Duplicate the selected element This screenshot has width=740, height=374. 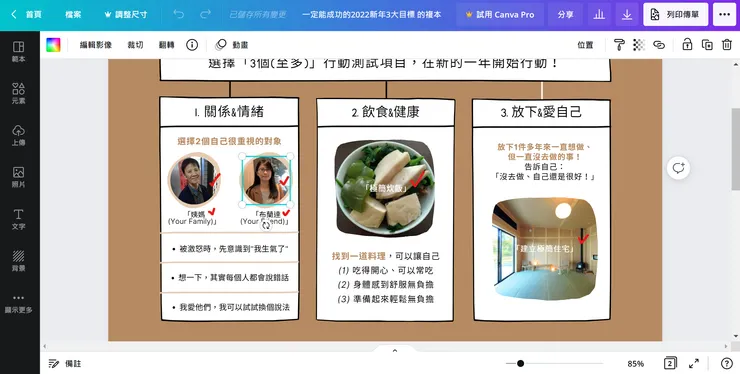click(707, 45)
